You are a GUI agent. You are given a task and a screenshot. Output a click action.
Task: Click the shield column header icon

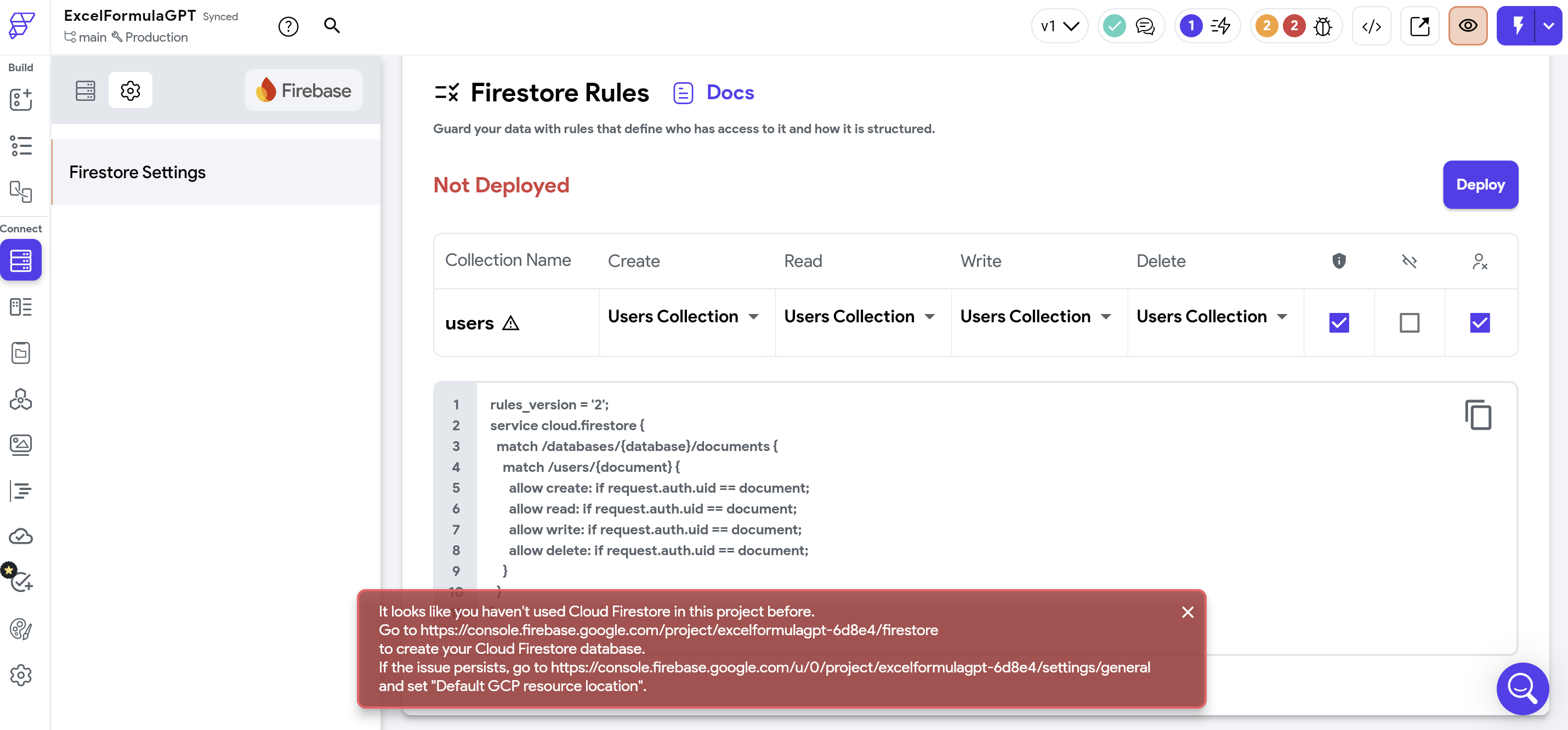(1339, 261)
